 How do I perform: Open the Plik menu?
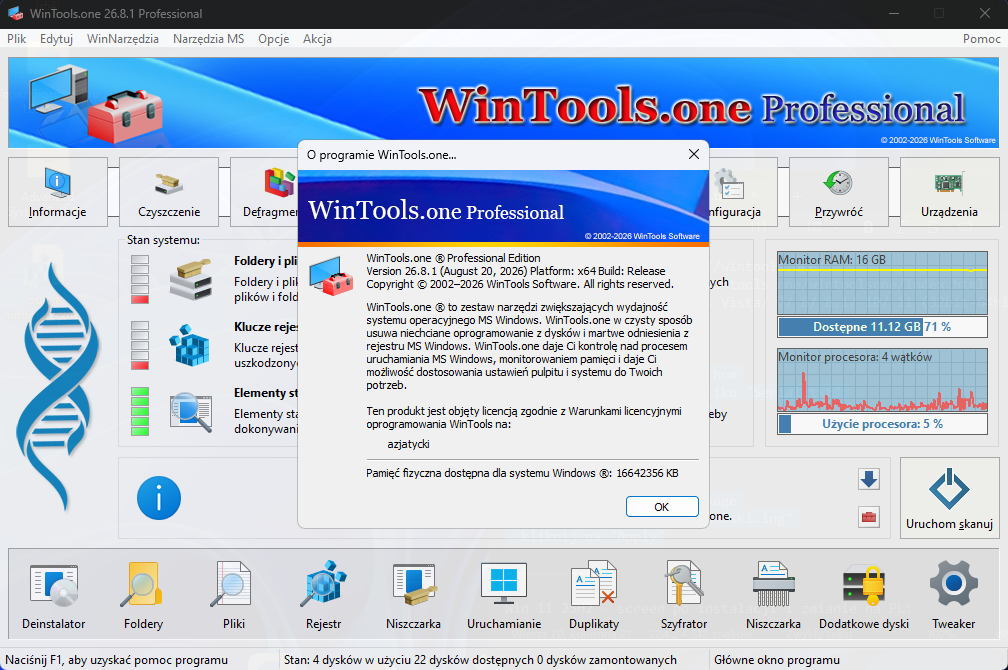[x=17, y=39]
